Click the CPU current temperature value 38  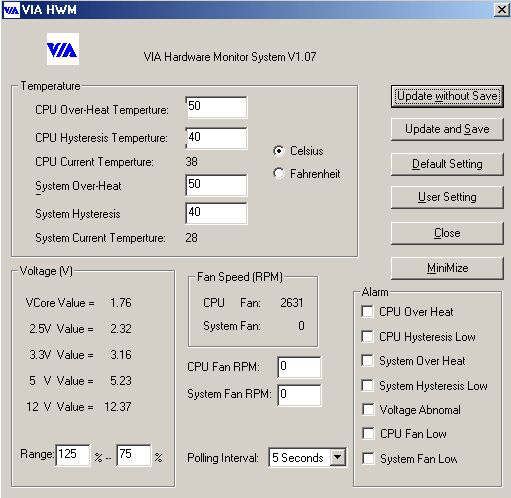pyautogui.click(x=191, y=162)
